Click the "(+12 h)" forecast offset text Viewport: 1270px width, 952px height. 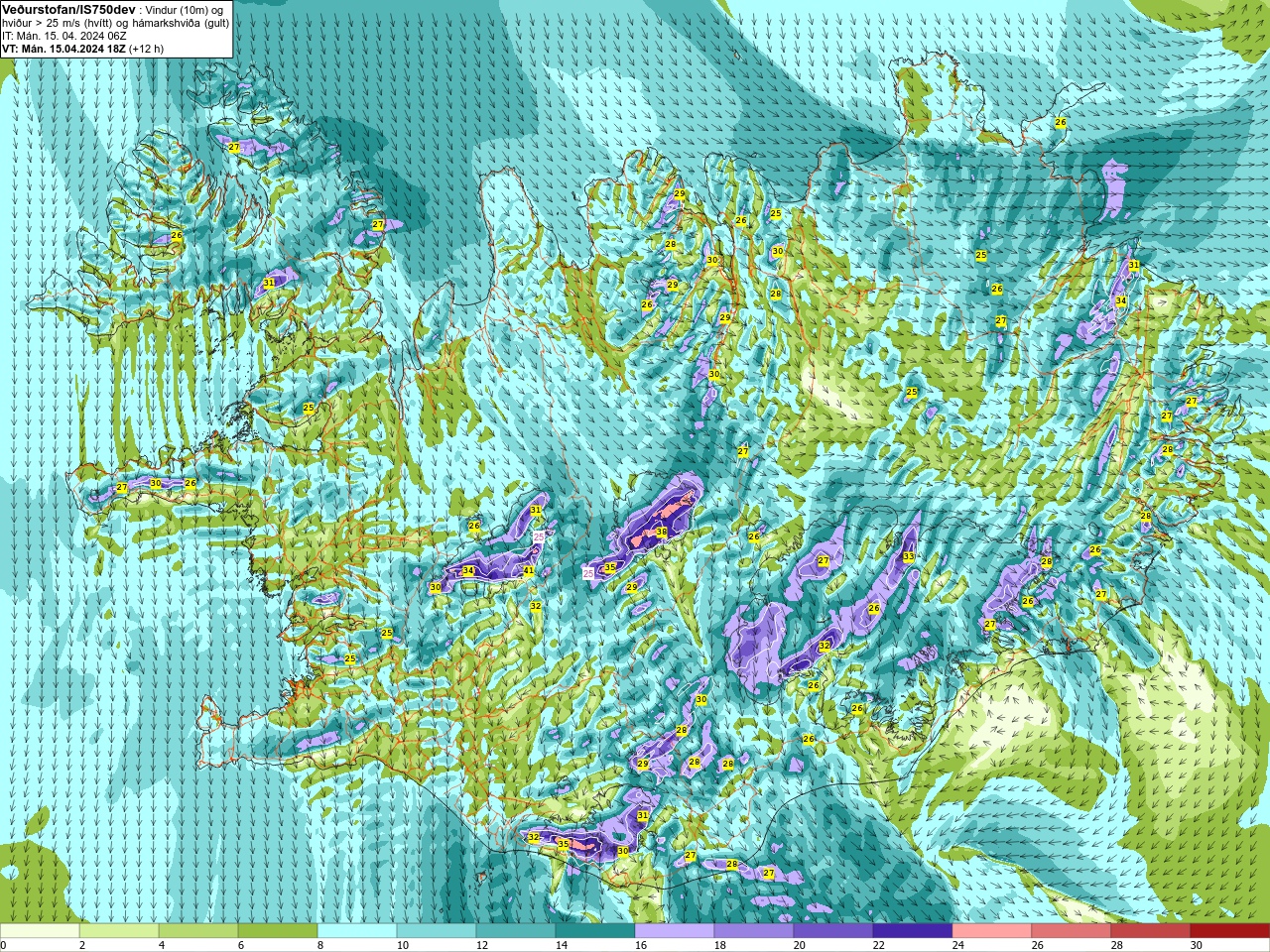pos(147,49)
